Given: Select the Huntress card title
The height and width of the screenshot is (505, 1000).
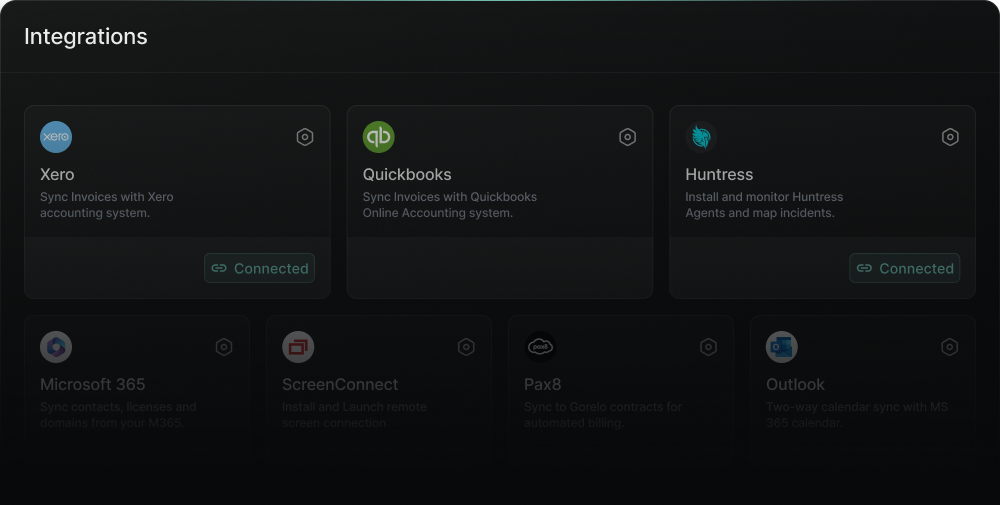Looking at the screenshot, I should 719,175.
